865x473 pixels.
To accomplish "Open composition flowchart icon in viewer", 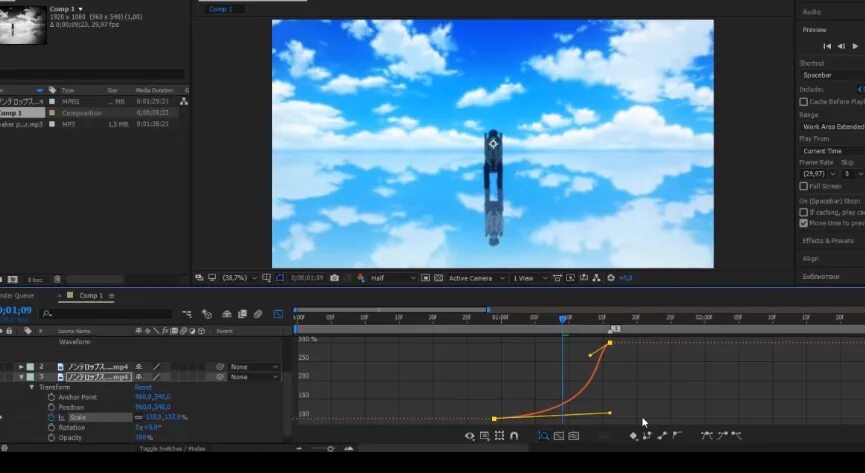I will point(596,278).
